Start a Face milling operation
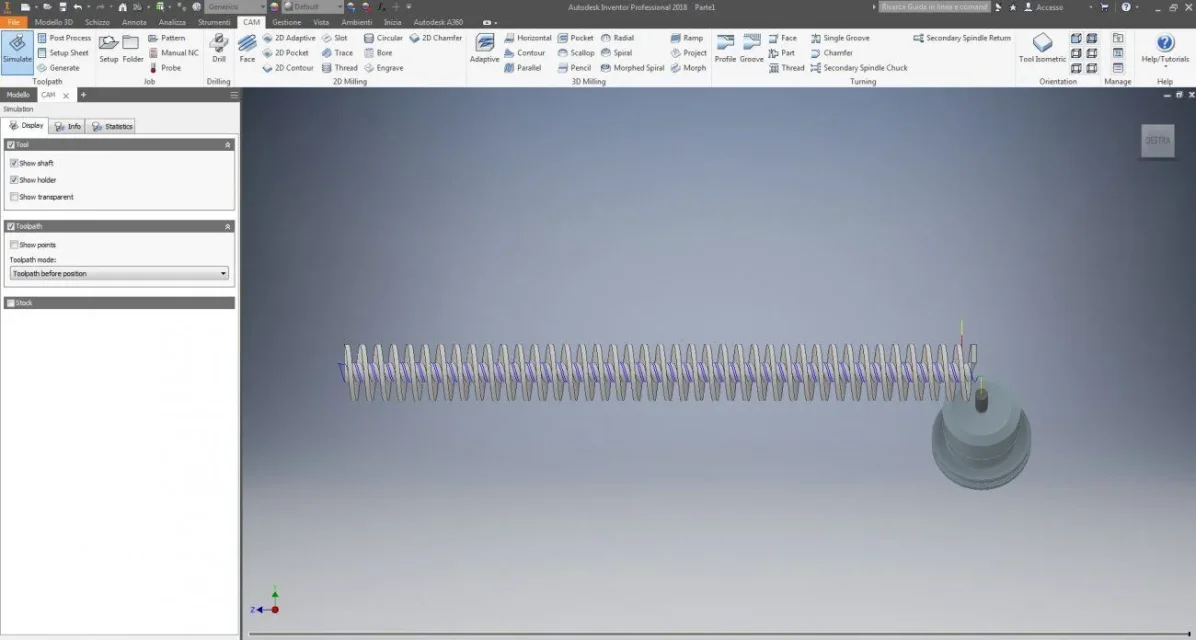This screenshot has width=1196, height=640. click(x=247, y=49)
